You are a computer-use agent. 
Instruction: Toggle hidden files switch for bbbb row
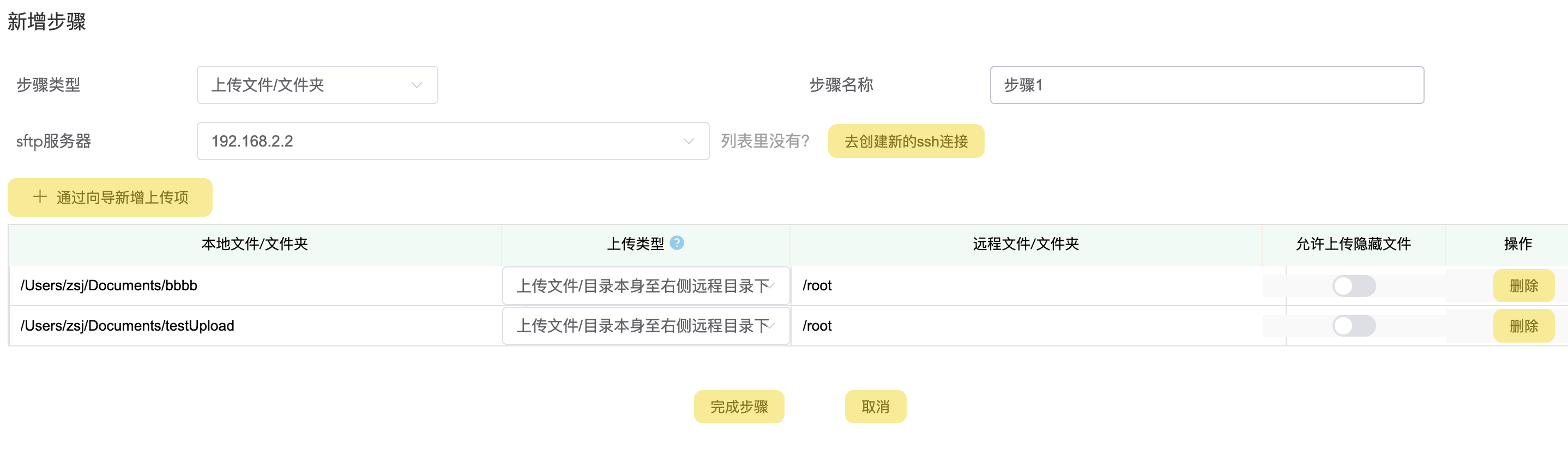[x=1353, y=285]
